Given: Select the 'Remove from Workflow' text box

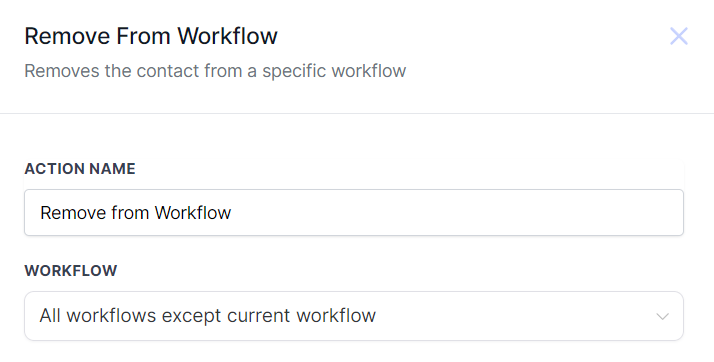Looking at the screenshot, I should (x=354, y=213).
